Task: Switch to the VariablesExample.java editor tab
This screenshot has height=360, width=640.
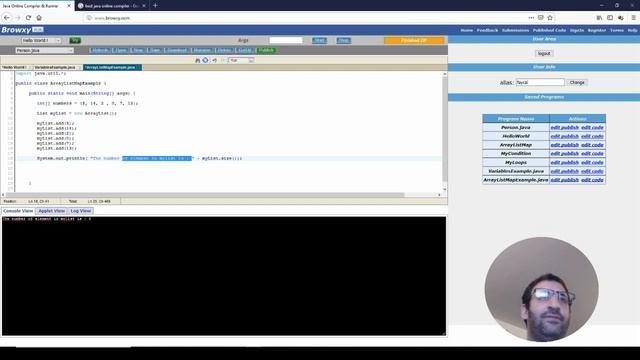Action: 57,67
